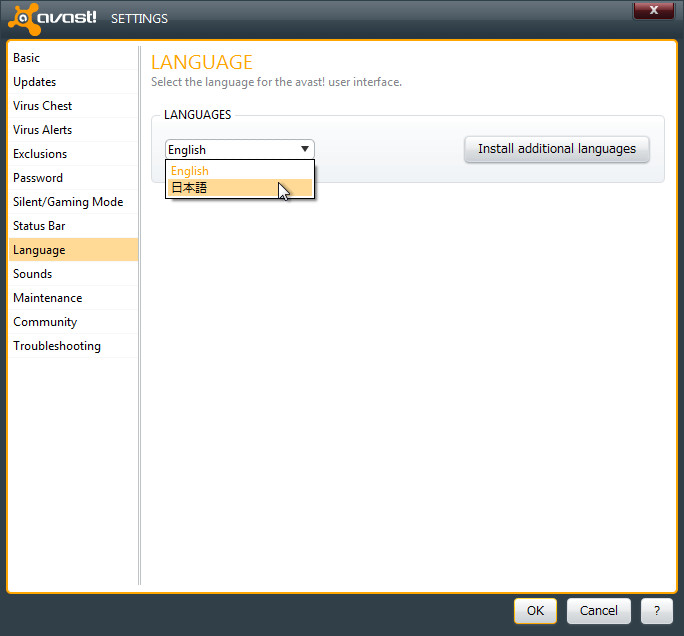The width and height of the screenshot is (684, 636).
Task: Click Install additional languages button
Action: [557, 149]
